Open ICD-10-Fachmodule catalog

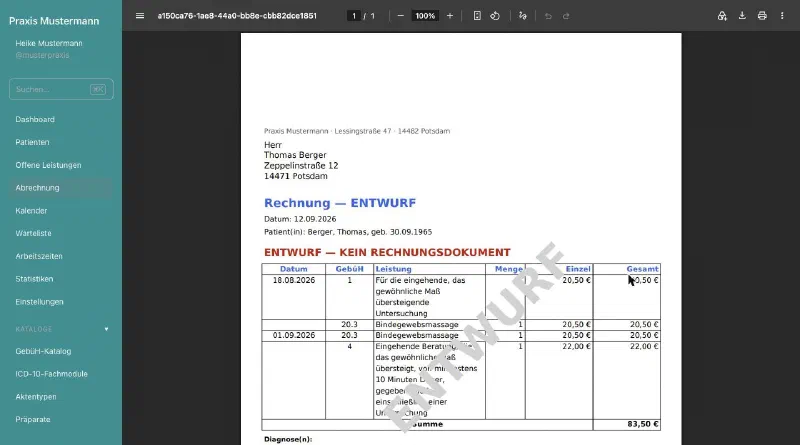pos(51,374)
